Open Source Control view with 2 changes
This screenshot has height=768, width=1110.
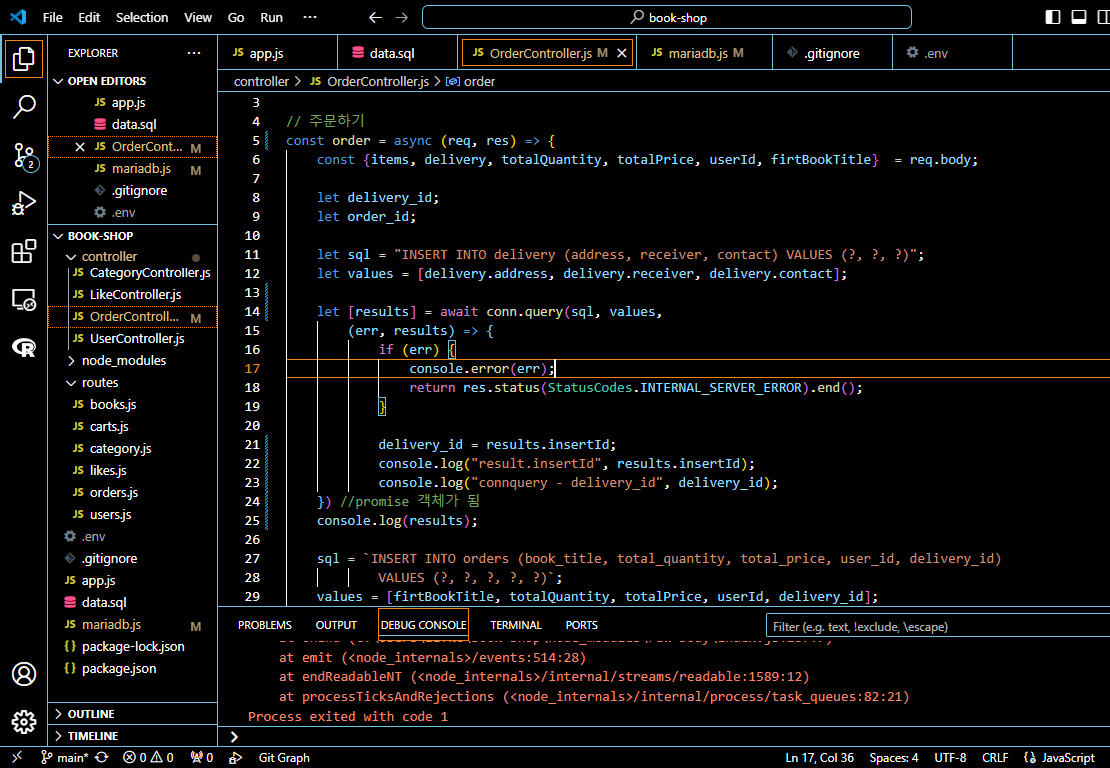click(23, 156)
